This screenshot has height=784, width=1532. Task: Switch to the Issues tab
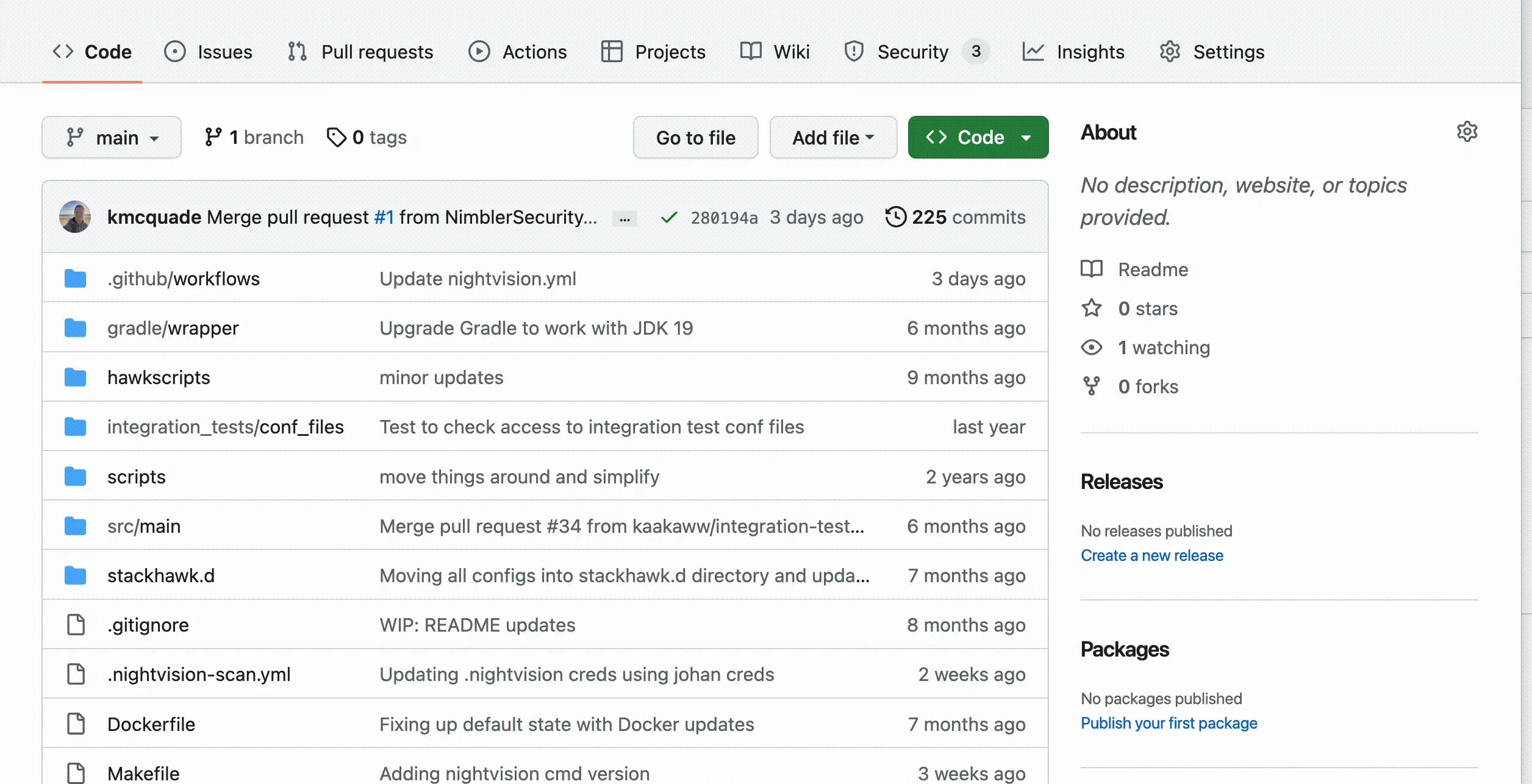208,52
